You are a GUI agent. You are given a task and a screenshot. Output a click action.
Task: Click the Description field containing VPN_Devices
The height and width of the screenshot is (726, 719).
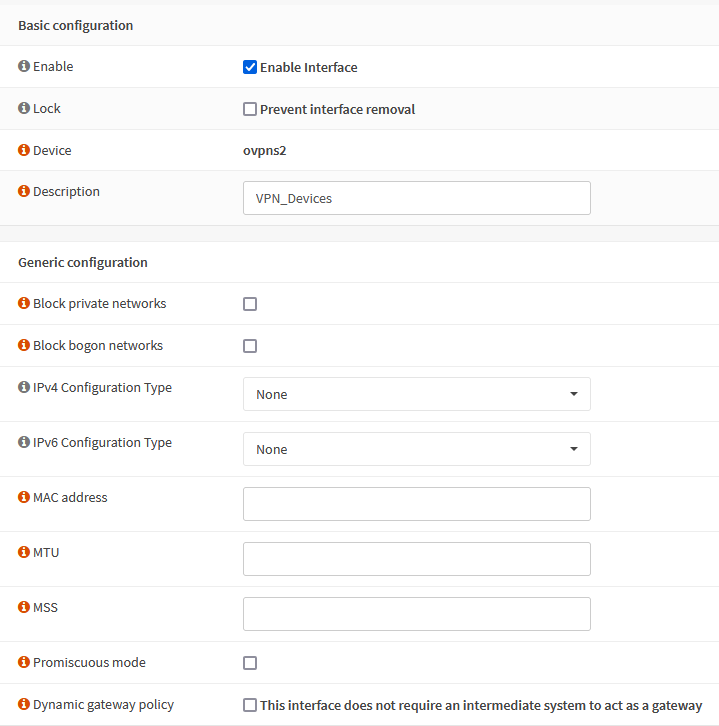tap(417, 198)
